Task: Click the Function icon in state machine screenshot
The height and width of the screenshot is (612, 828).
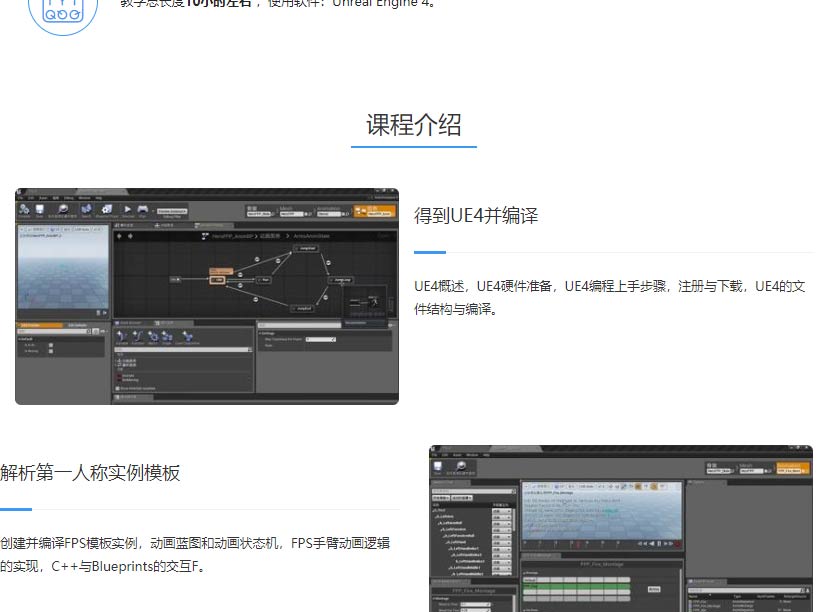Action: [x=137, y=336]
